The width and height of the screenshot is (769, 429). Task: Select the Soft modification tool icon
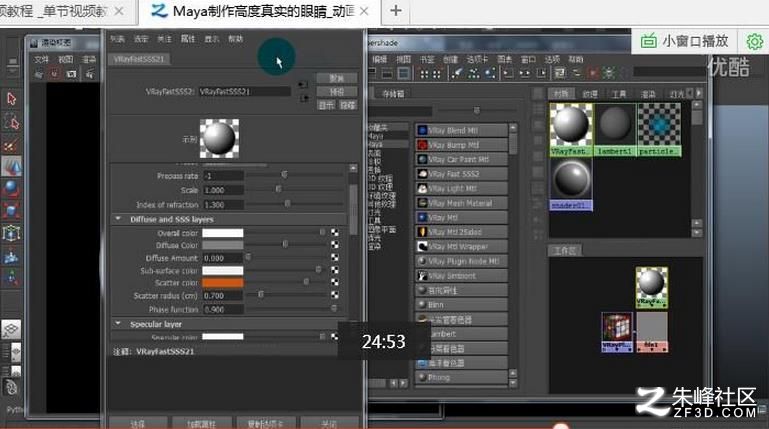click(11, 256)
